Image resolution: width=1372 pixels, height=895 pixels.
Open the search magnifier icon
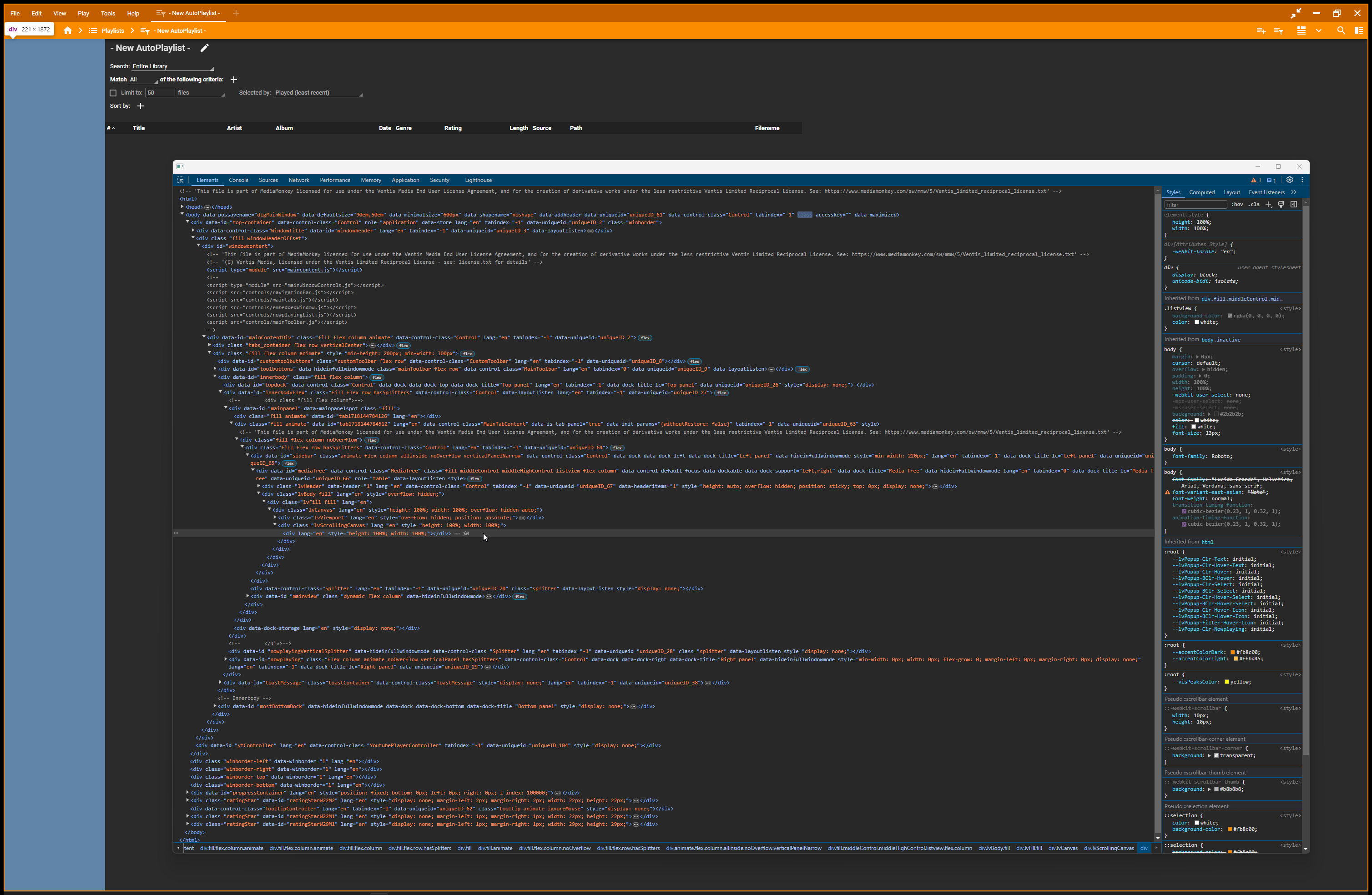point(1341,30)
